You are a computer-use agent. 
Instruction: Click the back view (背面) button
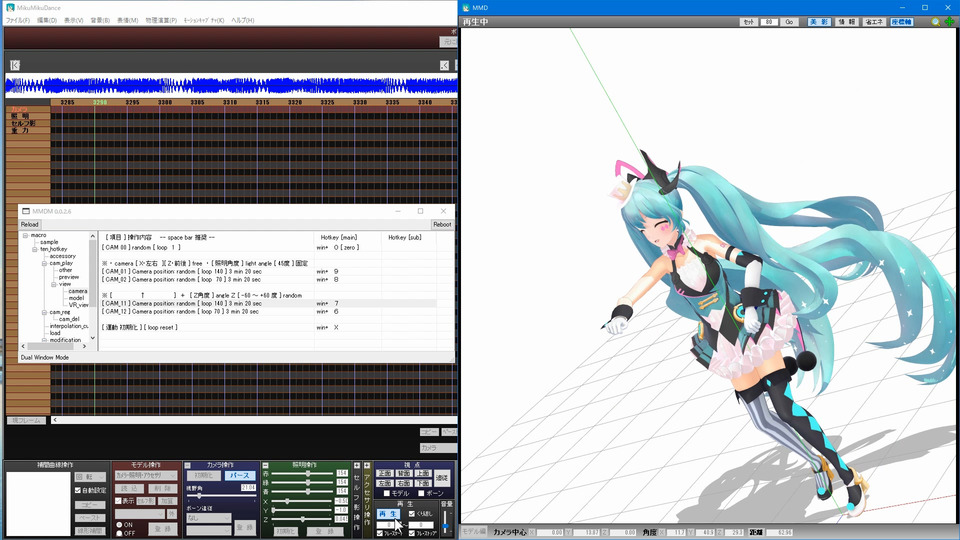pos(404,473)
